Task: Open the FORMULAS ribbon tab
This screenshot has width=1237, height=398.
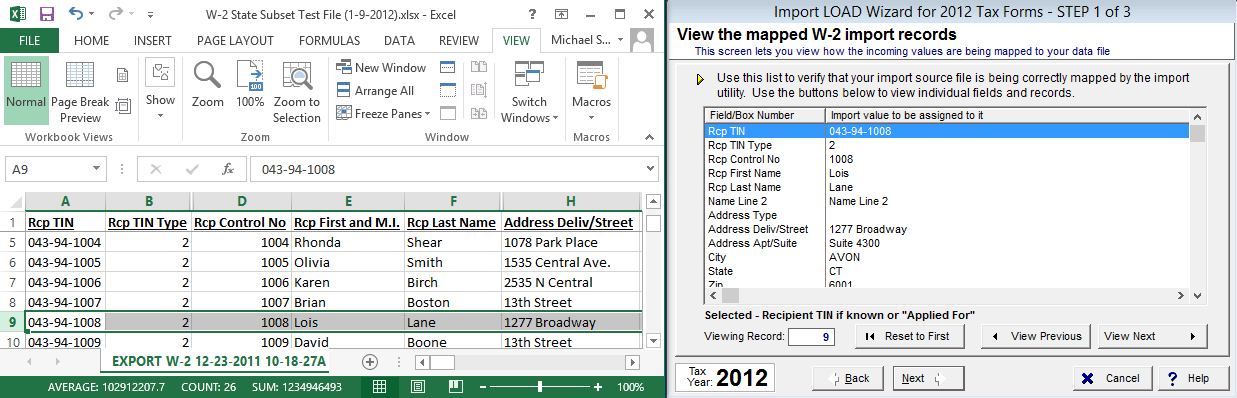Action: (x=331, y=41)
